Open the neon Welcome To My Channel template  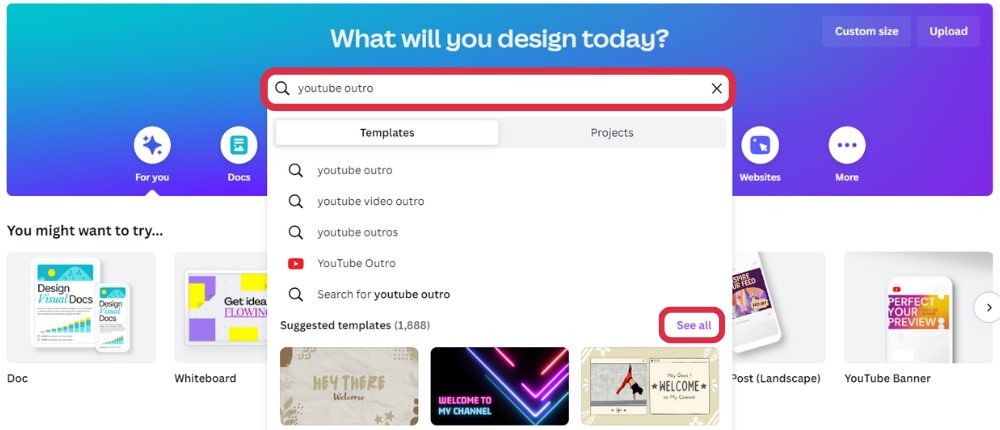click(499, 386)
